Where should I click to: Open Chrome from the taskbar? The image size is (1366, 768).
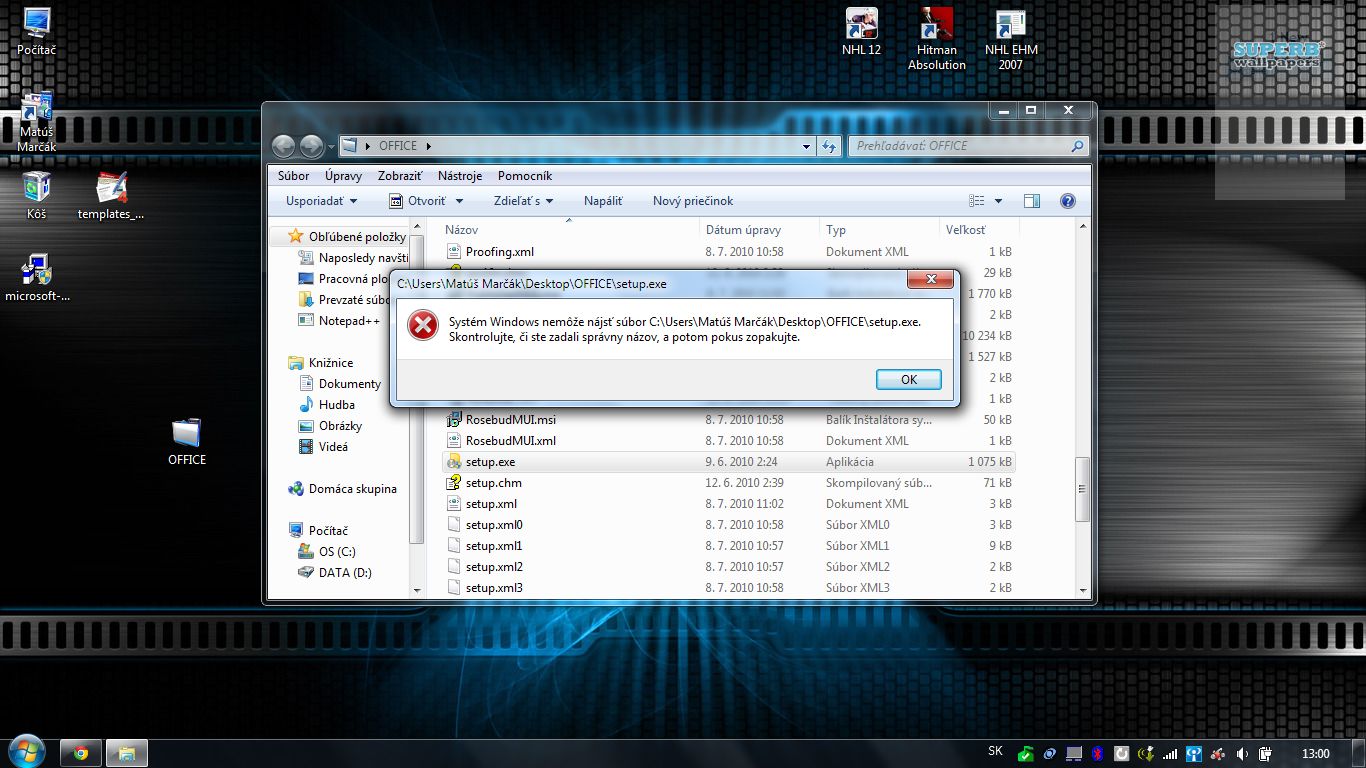click(x=81, y=753)
